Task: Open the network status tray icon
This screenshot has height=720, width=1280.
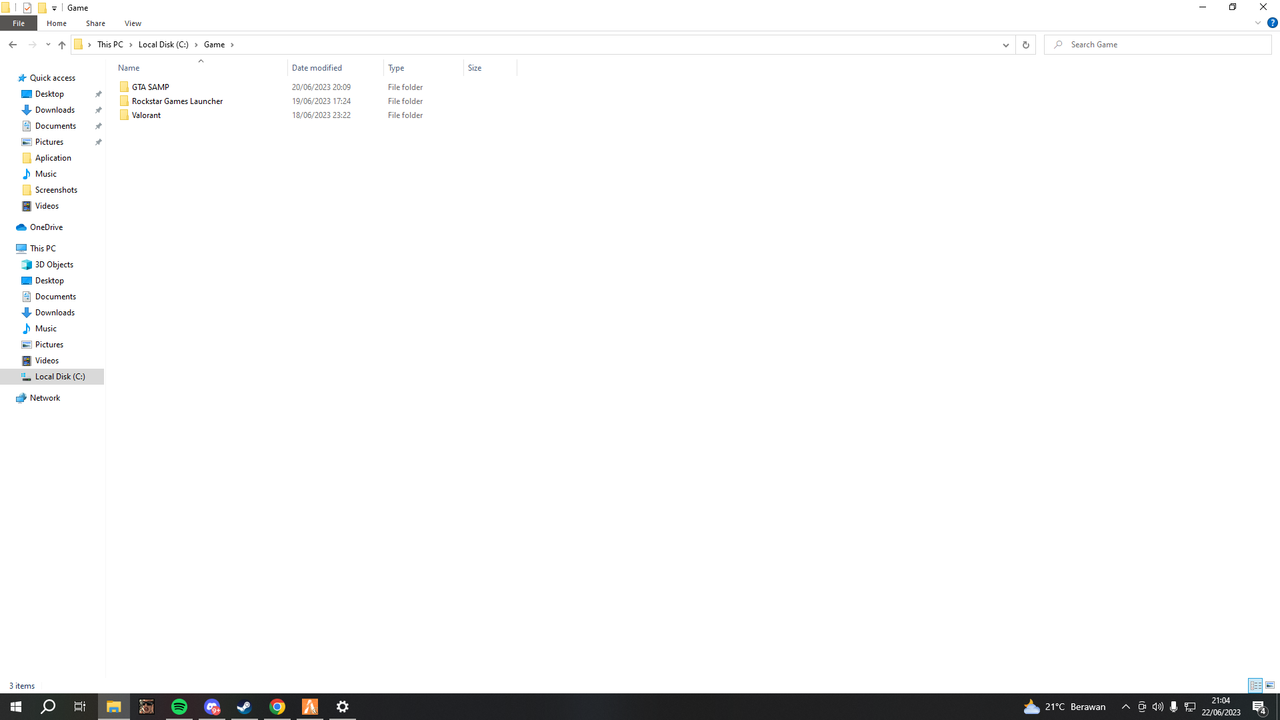Action: click(x=1190, y=707)
